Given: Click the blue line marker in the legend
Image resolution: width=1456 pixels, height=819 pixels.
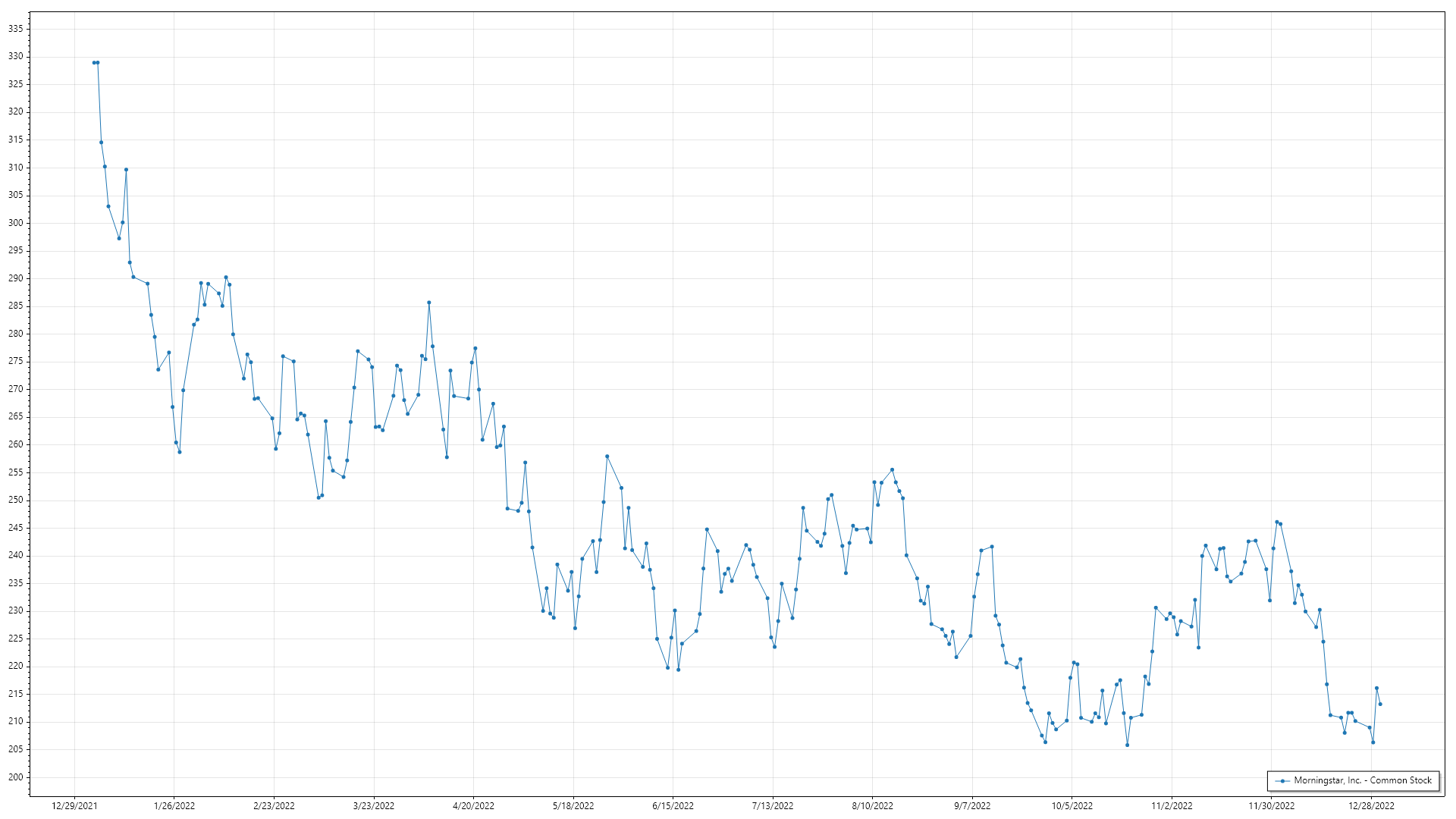Looking at the screenshot, I should 1283,781.
